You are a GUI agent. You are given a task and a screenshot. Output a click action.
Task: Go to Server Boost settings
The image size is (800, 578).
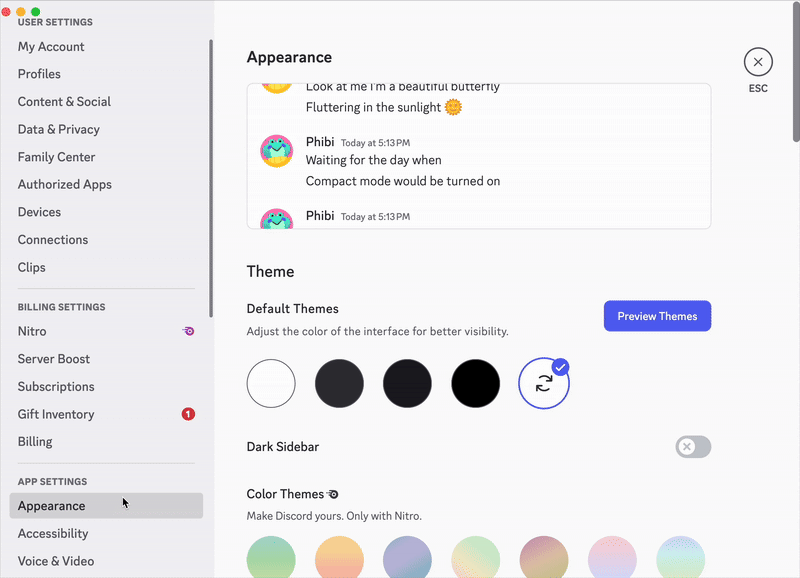[x=106, y=359]
